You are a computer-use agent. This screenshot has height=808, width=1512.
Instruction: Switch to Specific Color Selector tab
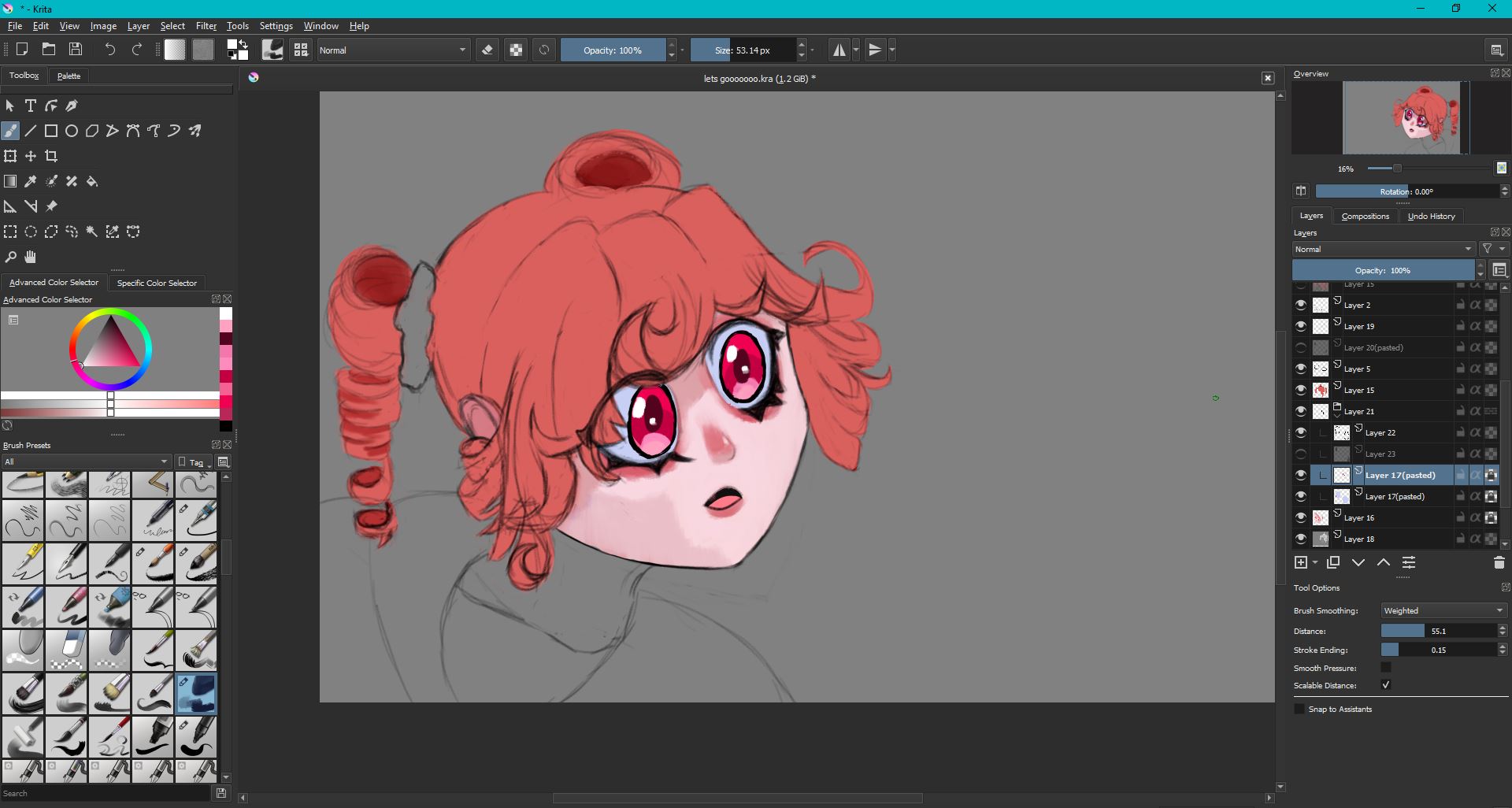point(157,283)
